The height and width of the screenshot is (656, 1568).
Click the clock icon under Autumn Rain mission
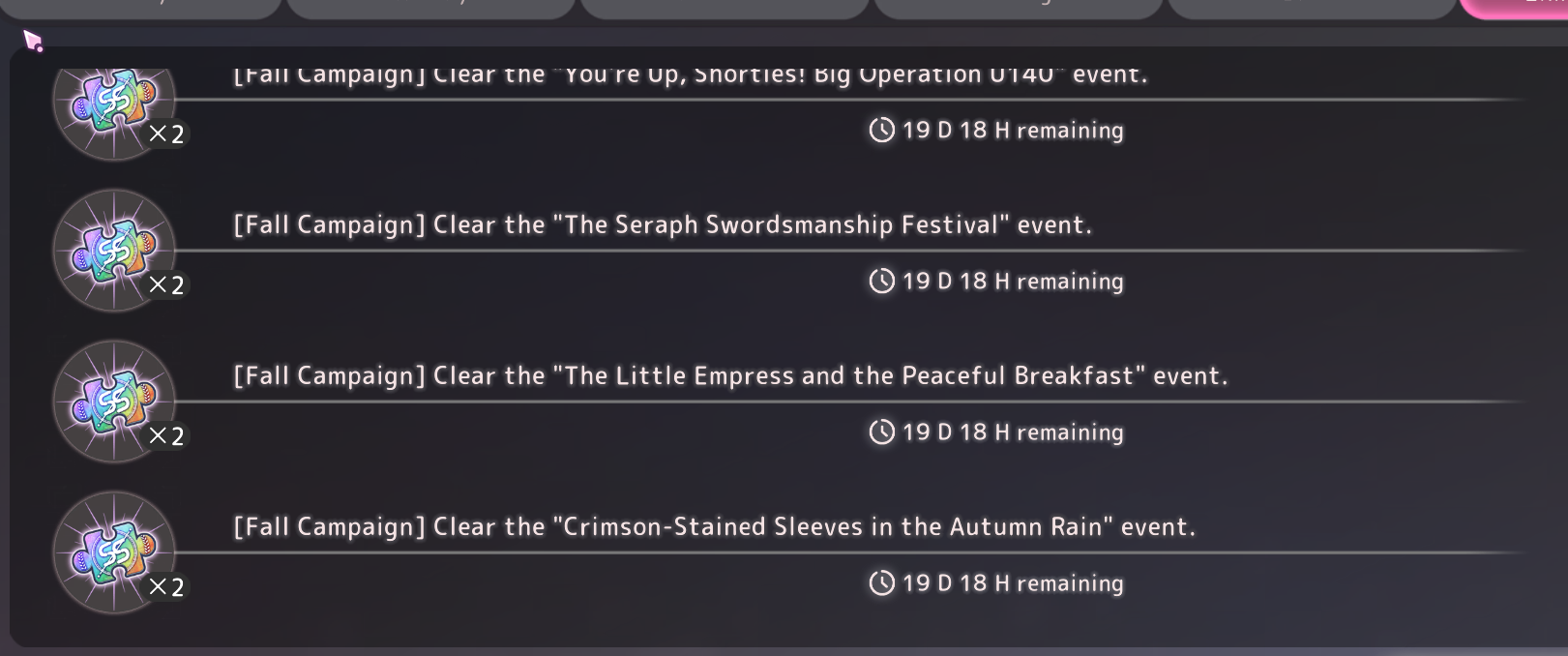coord(881,582)
